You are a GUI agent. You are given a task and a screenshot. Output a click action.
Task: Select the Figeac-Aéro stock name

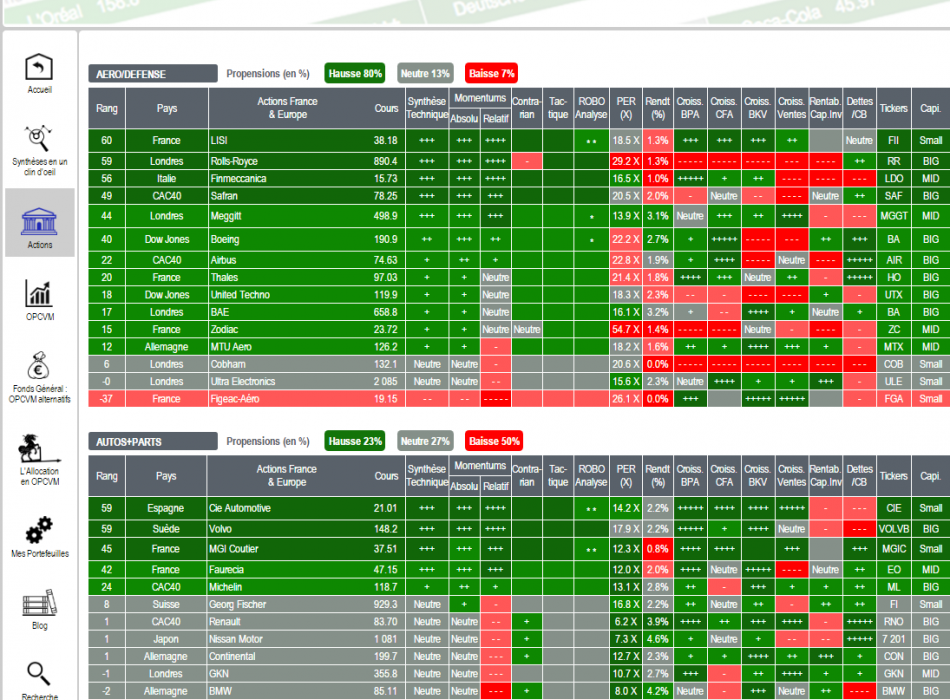tap(234, 399)
